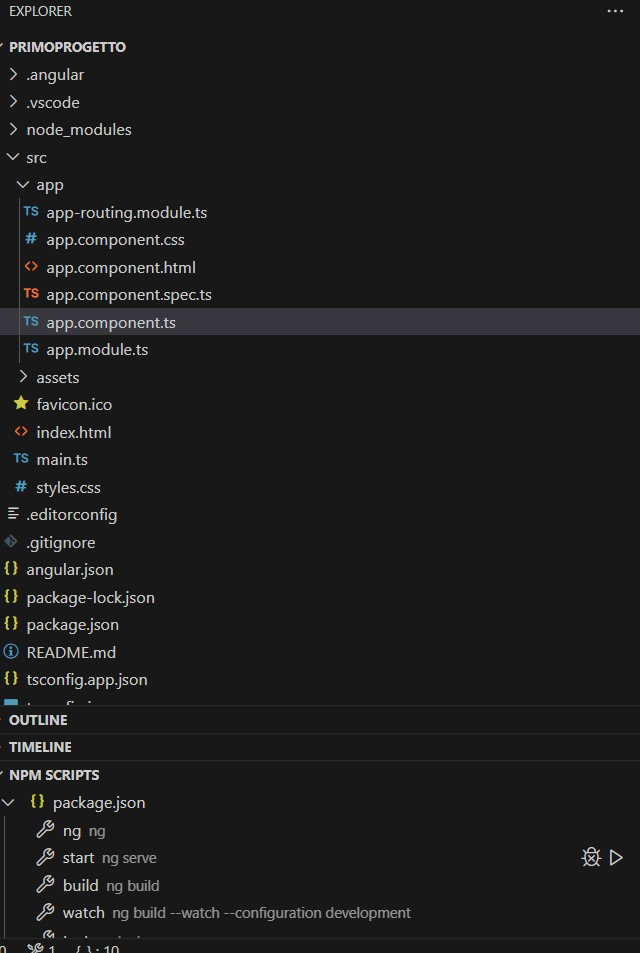The height and width of the screenshot is (953, 640).
Task: Open app.component.spec.ts file
Action: [129, 295]
